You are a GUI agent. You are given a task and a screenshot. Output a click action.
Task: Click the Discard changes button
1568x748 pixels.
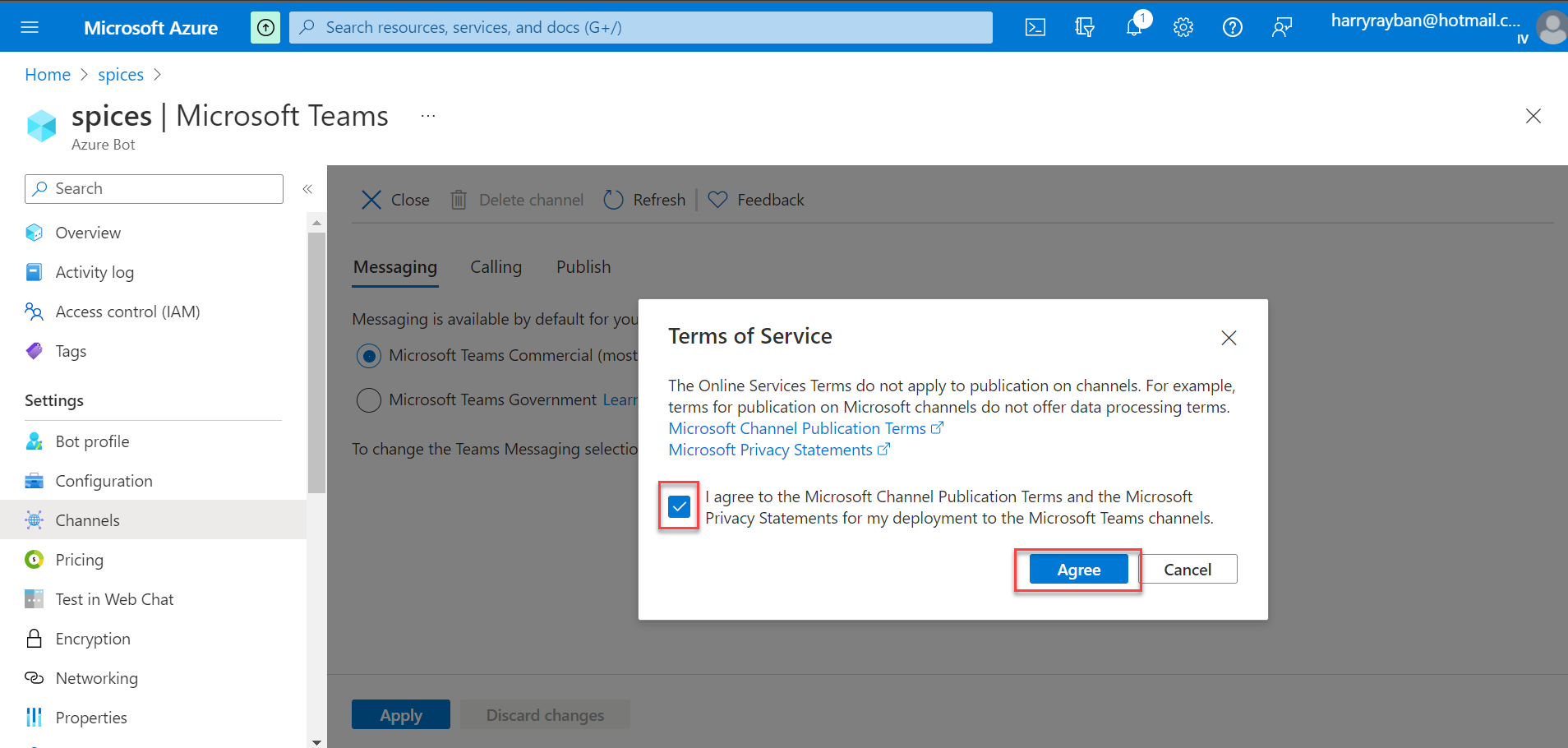545,715
